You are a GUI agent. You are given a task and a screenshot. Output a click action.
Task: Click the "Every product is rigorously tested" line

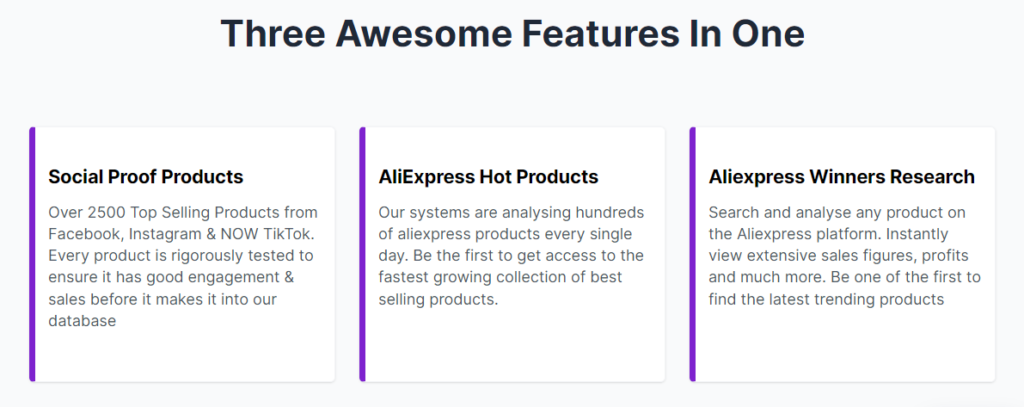181,255
